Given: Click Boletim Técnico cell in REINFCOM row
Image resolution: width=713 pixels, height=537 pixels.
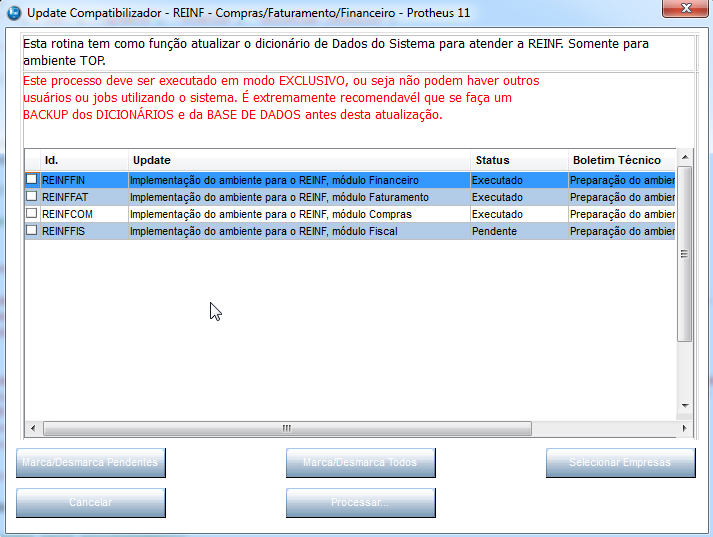Looking at the screenshot, I should coord(622,214).
